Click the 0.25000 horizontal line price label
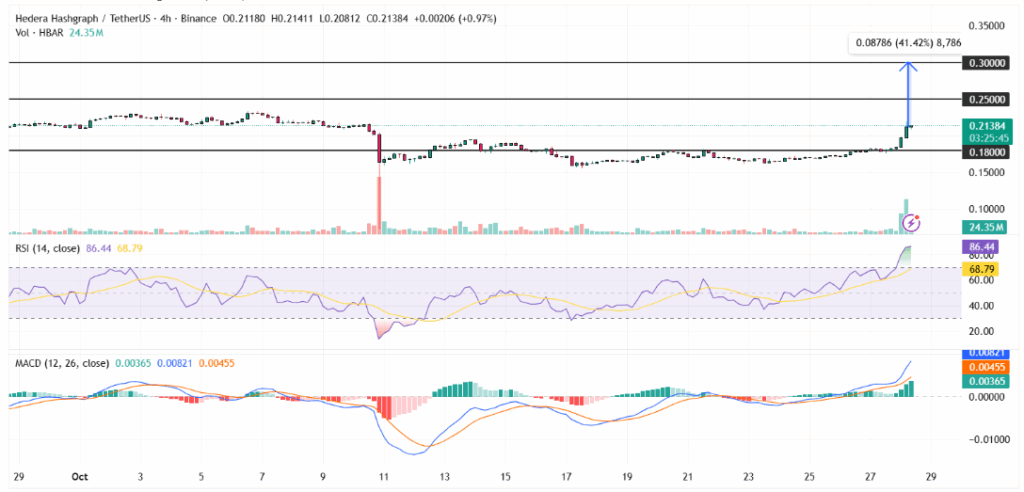This screenshot has height=492, width=1024. pos(984,99)
